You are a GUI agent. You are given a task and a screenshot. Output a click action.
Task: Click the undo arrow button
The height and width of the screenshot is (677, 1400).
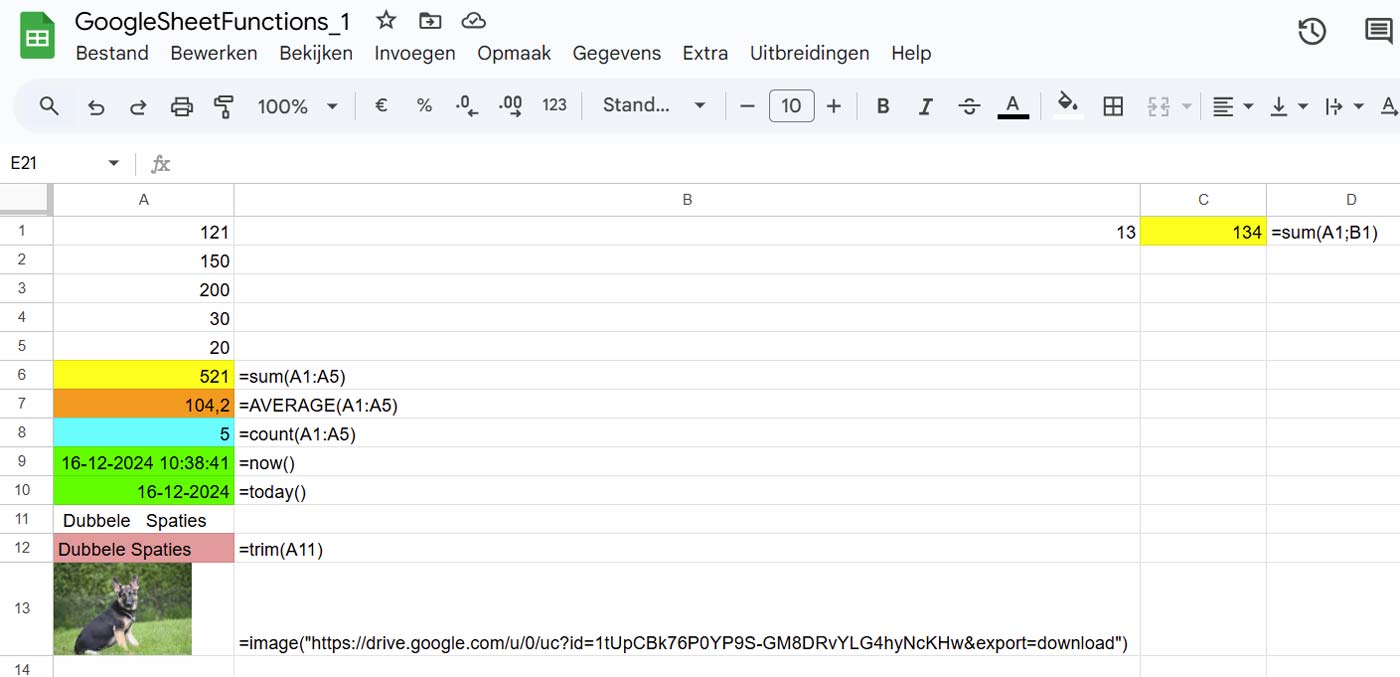tap(96, 105)
